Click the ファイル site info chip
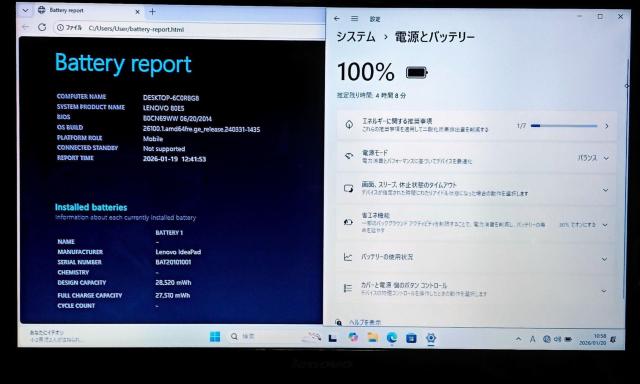The image size is (640, 384). pyautogui.click(x=70, y=28)
